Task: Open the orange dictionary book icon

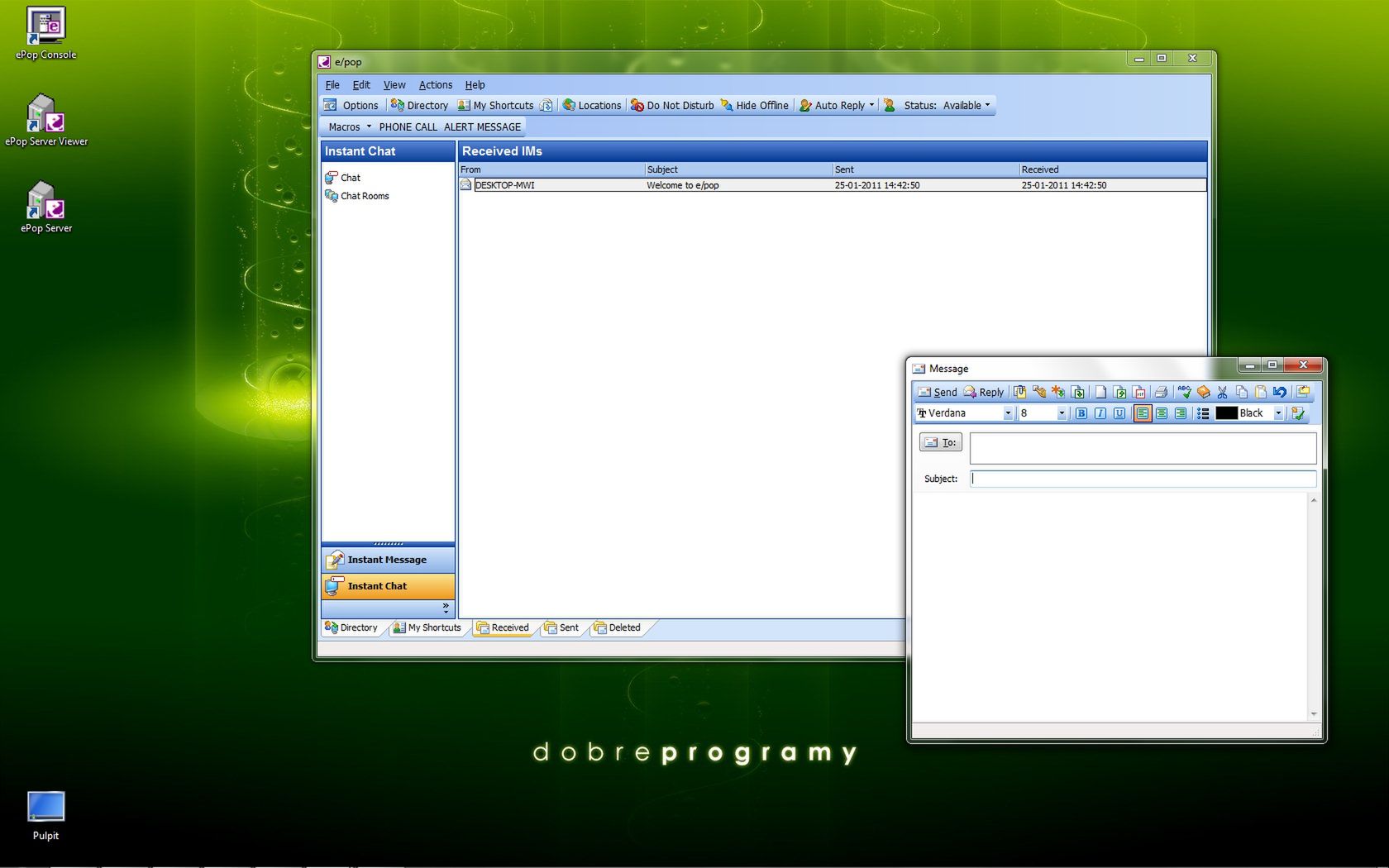Action: tap(1204, 392)
